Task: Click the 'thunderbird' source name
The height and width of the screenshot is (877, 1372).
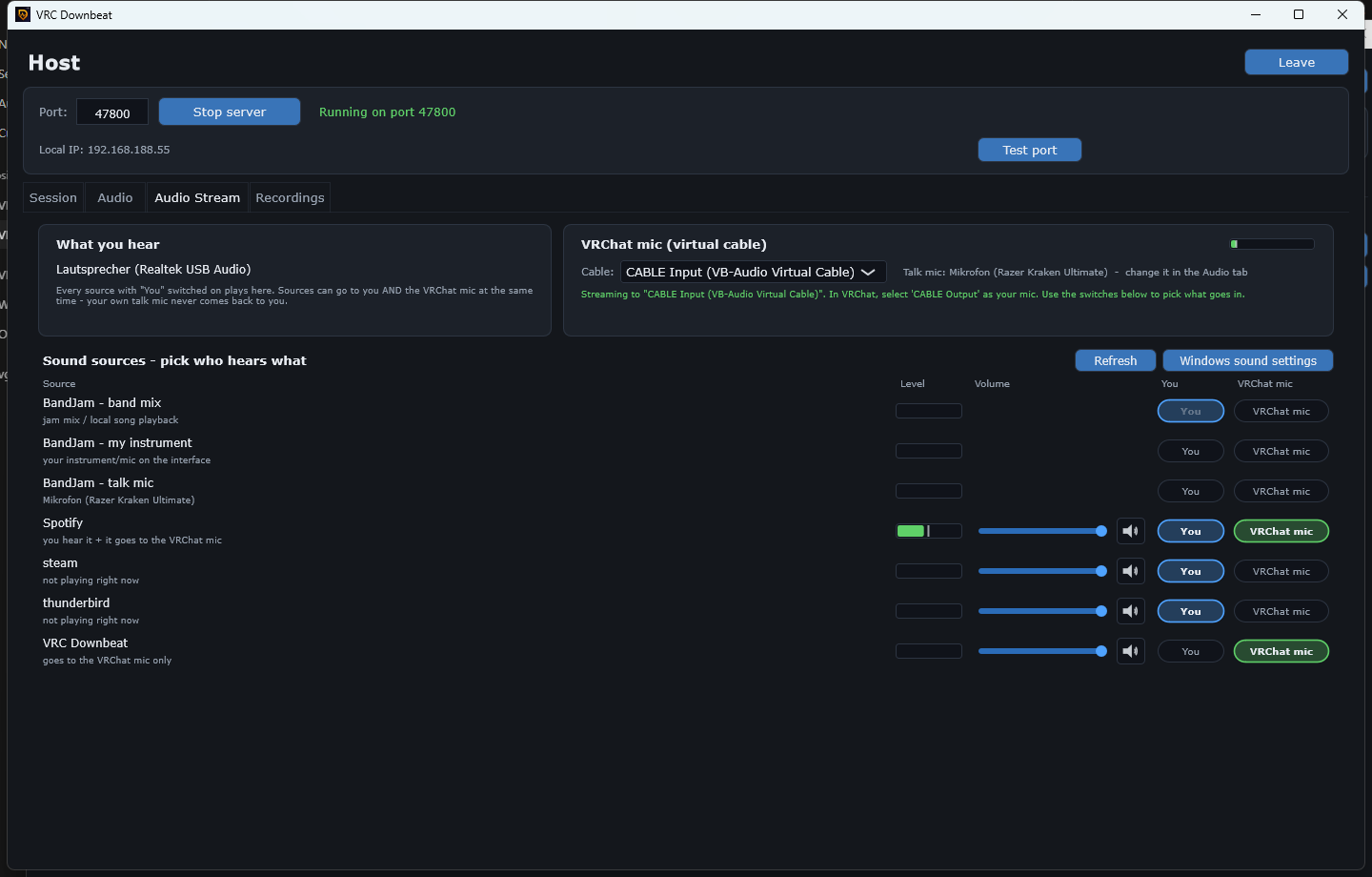Action: click(76, 603)
